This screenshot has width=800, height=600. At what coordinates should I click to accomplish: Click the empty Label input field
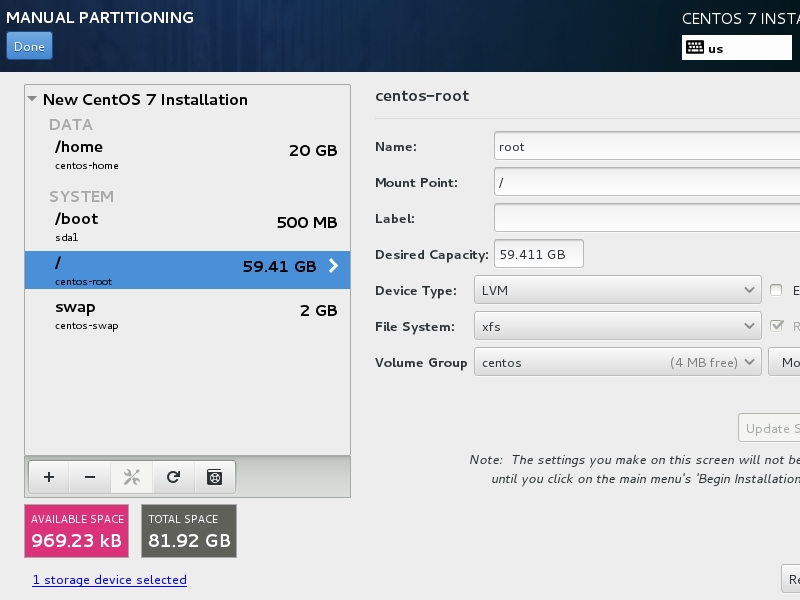click(x=646, y=218)
